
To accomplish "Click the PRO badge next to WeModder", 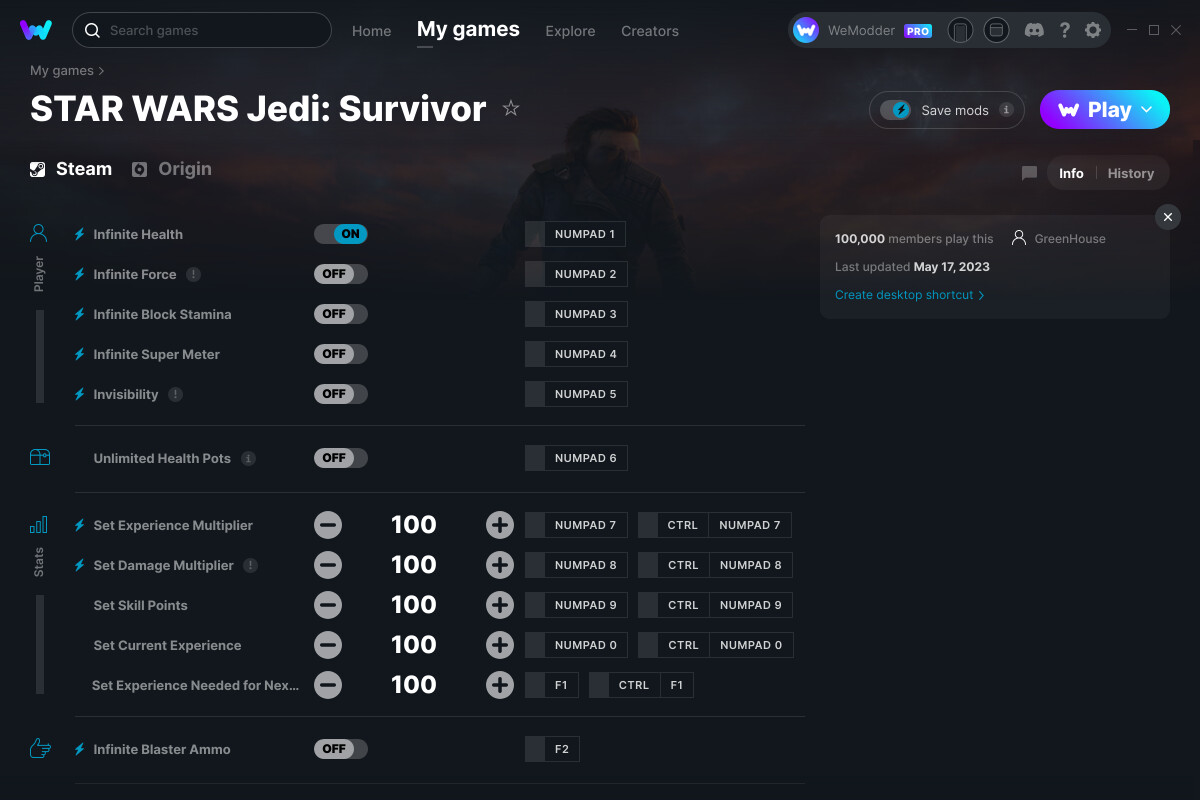I will 918,31.
